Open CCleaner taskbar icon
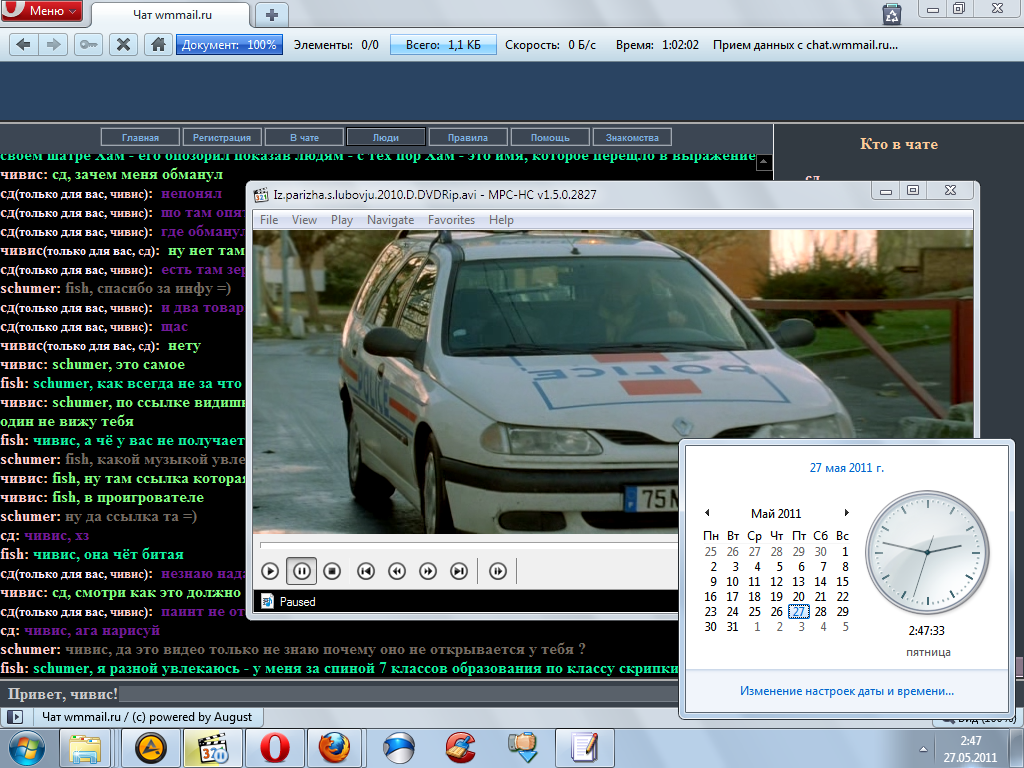 click(460, 748)
